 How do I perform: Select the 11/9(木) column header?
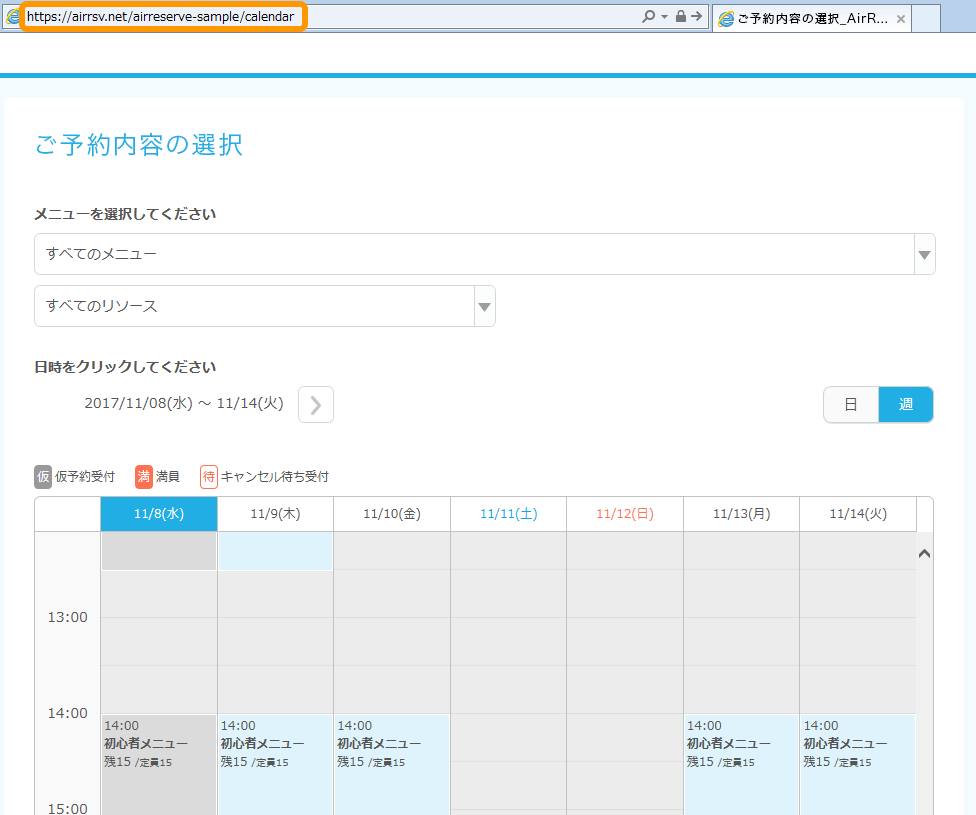(275, 514)
